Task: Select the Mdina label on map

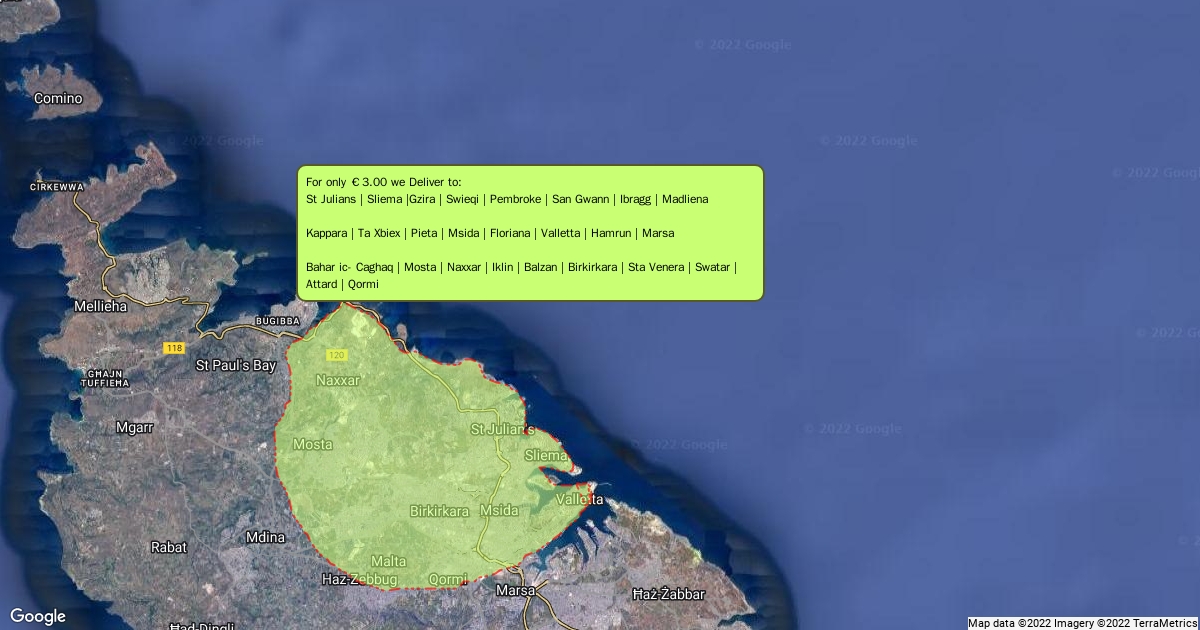Action: (264, 537)
